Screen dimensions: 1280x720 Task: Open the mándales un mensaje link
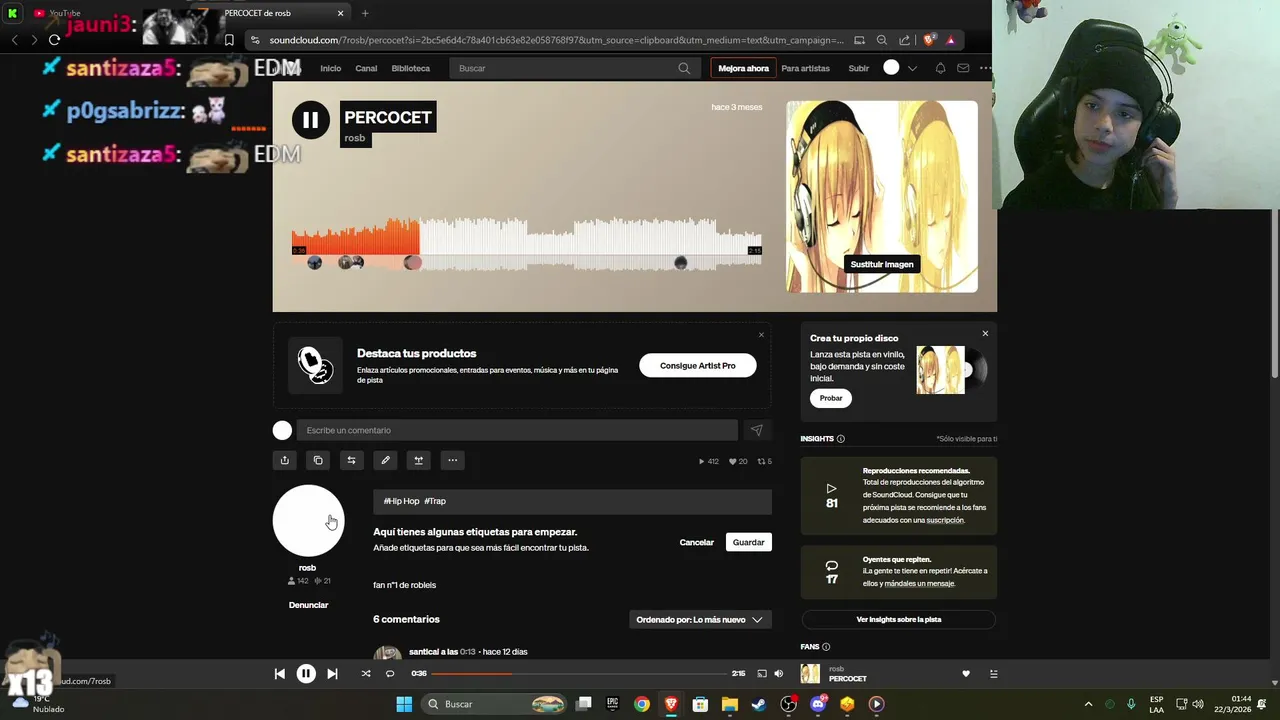[x=919, y=583]
